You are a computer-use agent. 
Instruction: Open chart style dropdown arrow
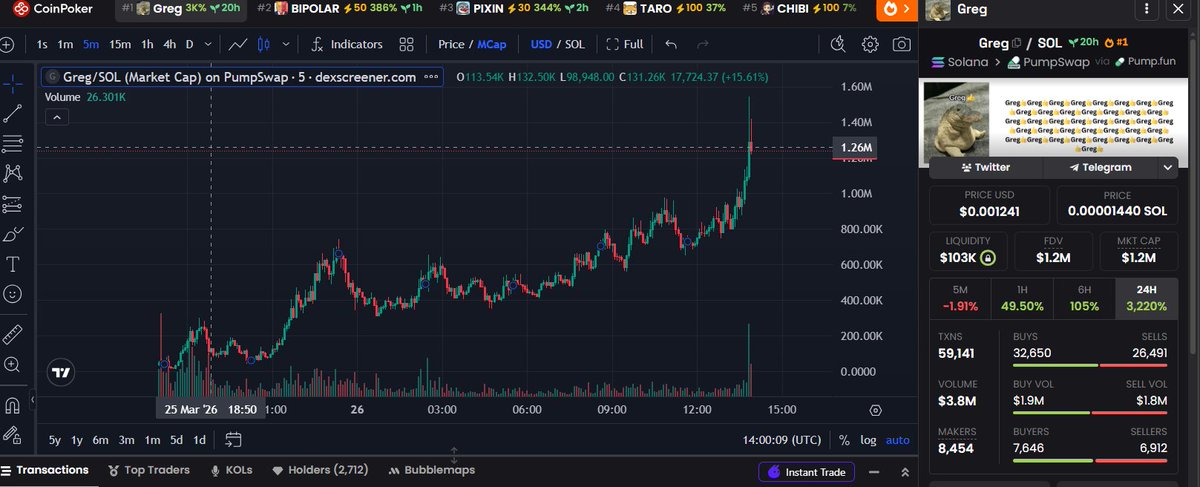tap(284, 45)
